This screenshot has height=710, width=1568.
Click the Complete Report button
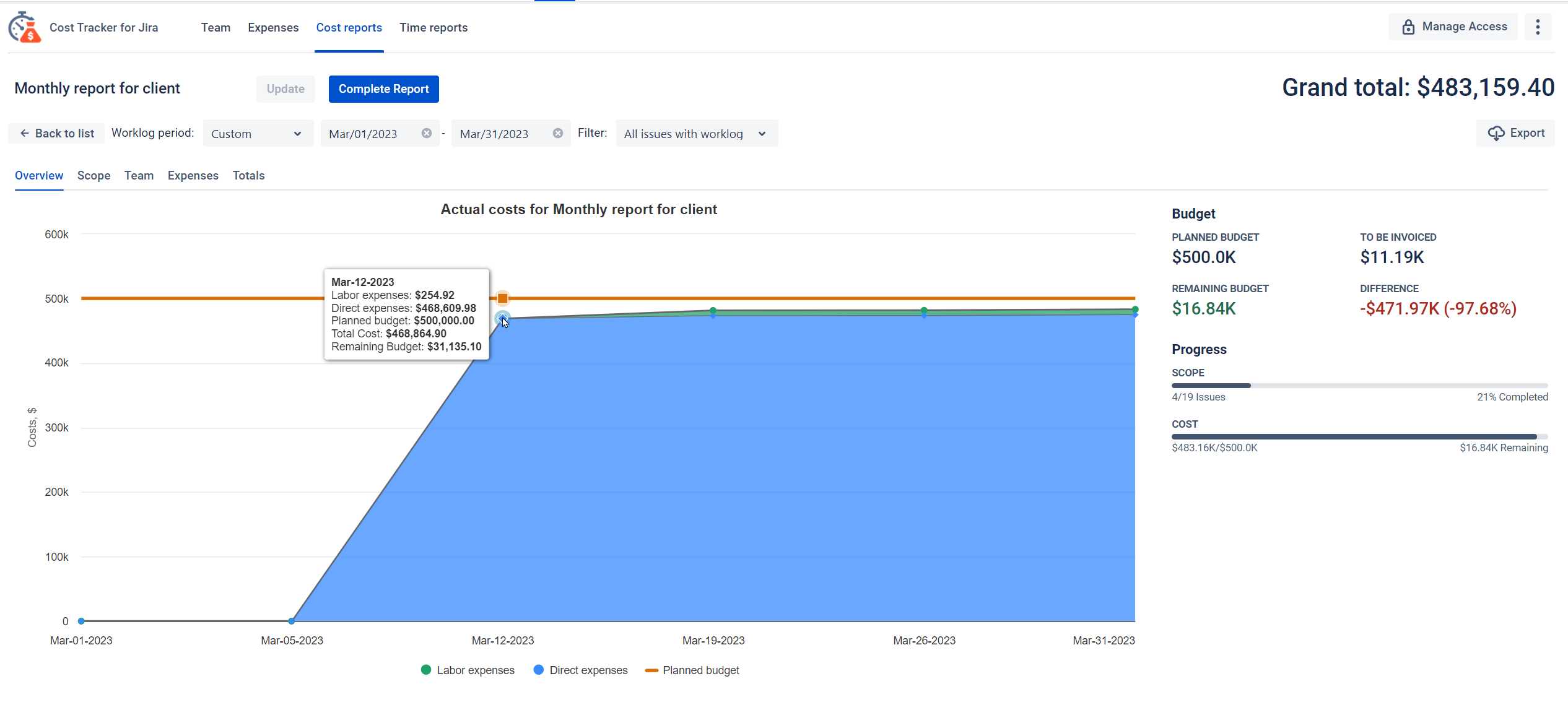[x=383, y=89]
